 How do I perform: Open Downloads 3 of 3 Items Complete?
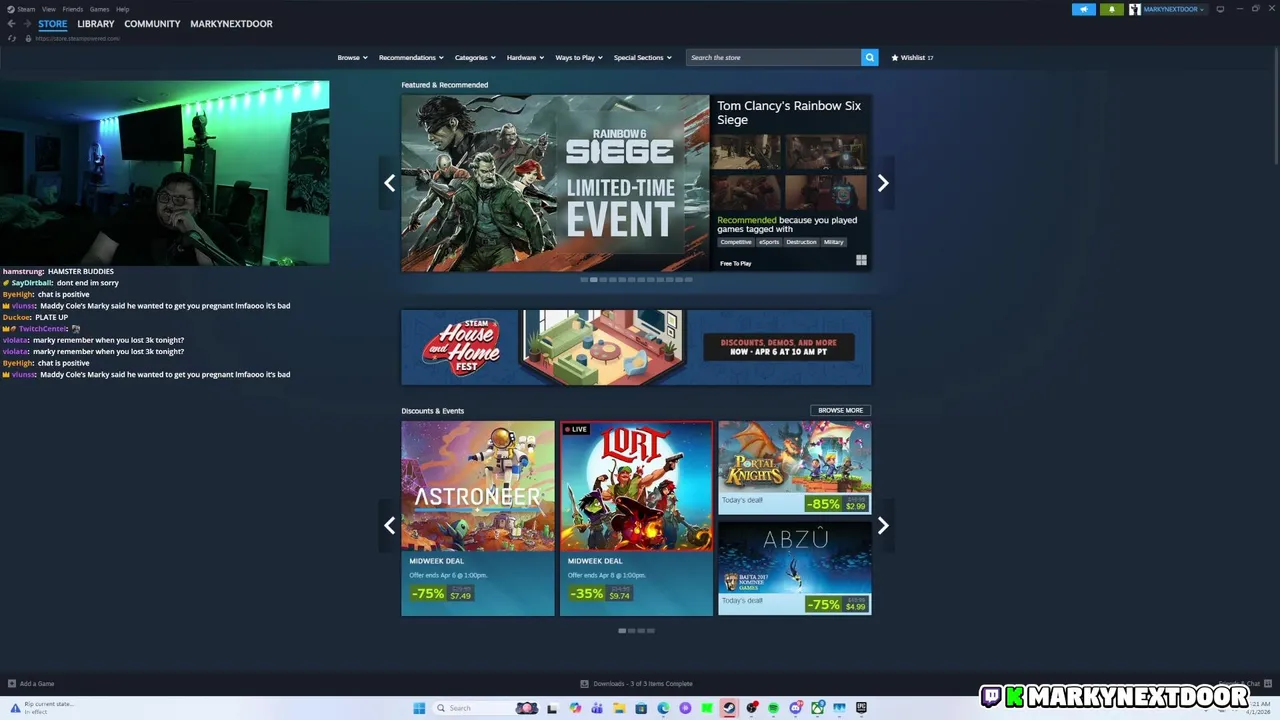643,684
